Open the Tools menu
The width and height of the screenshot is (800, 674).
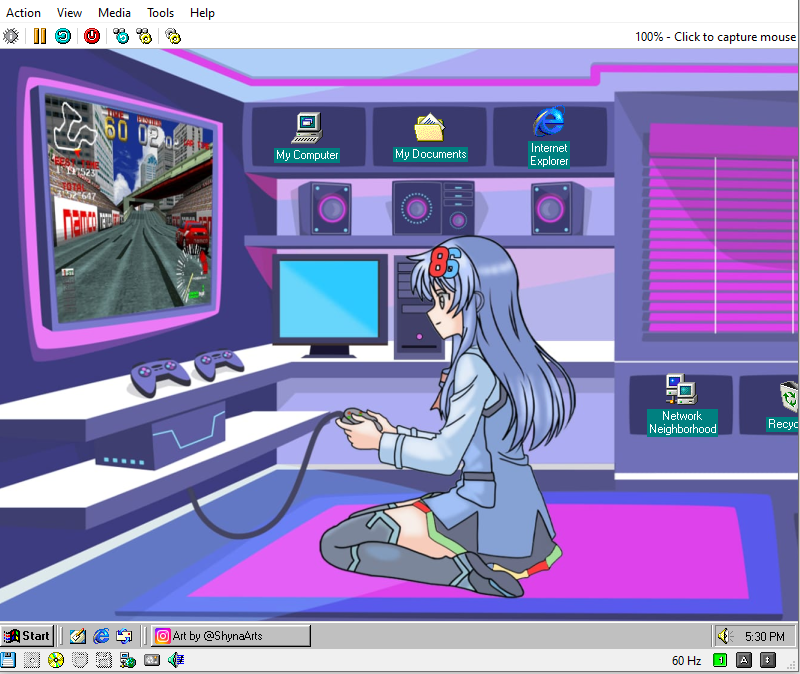coord(160,13)
